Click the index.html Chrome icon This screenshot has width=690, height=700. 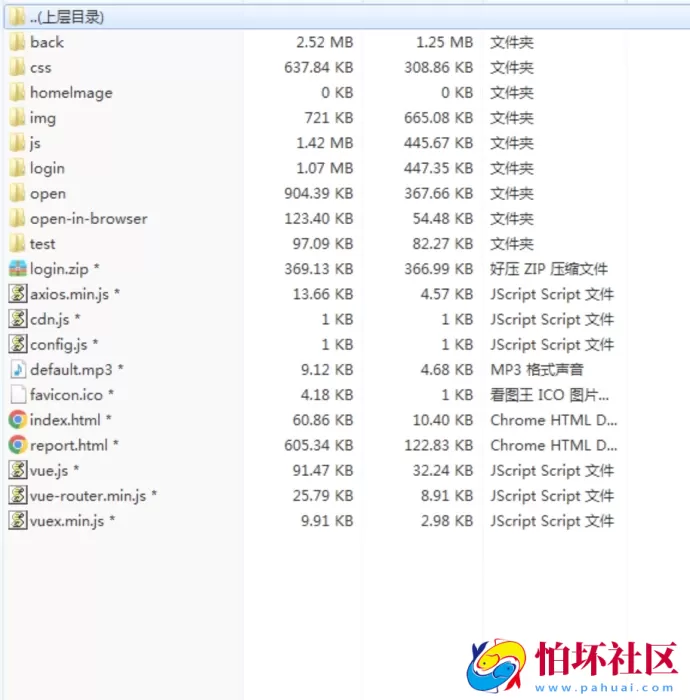coord(18,420)
